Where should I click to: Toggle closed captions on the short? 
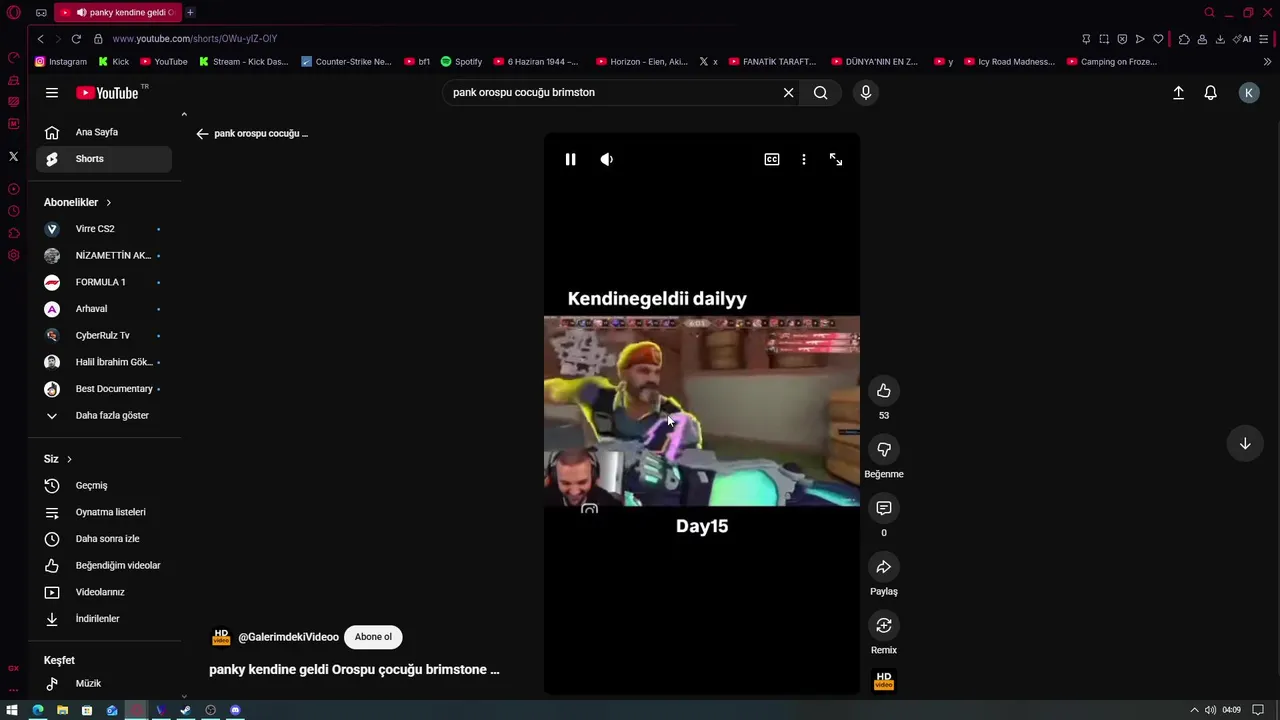point(772,159)
